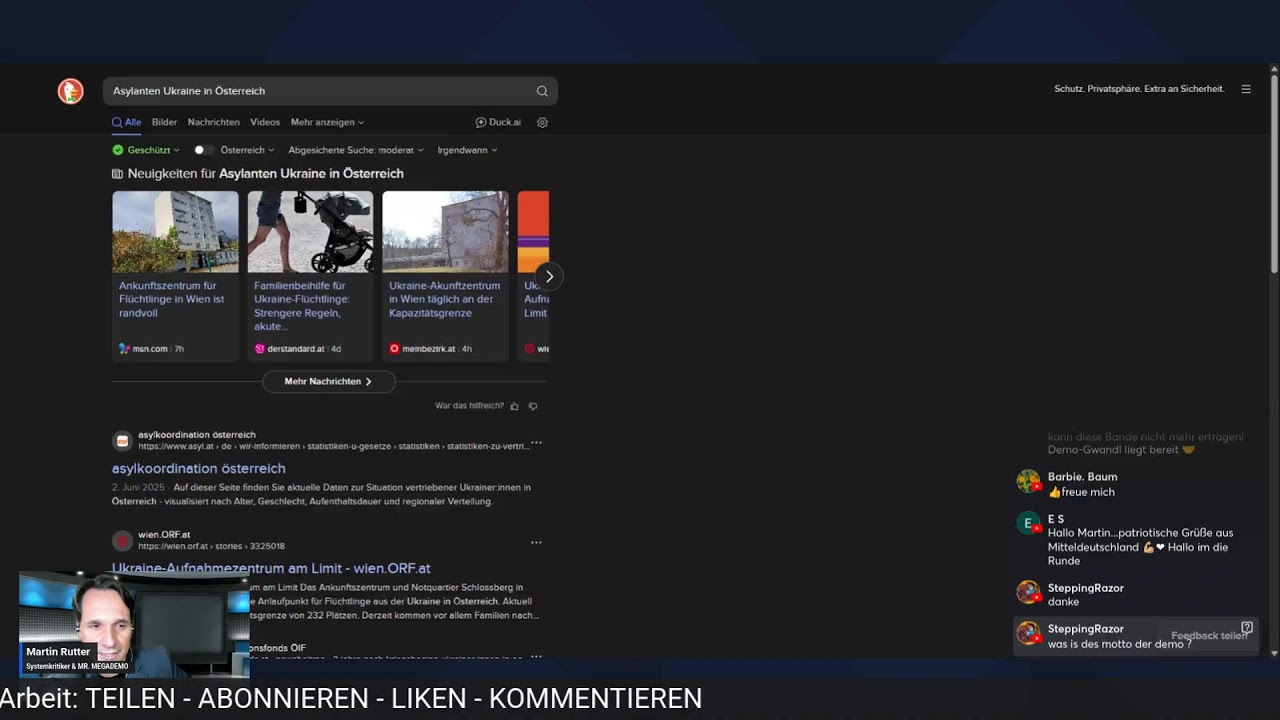The height and width of the screenshot is (720, 1280).
Task: Open Ukraine-Aufnahmezentrum am Limit result link
Action: click(271, 568)
